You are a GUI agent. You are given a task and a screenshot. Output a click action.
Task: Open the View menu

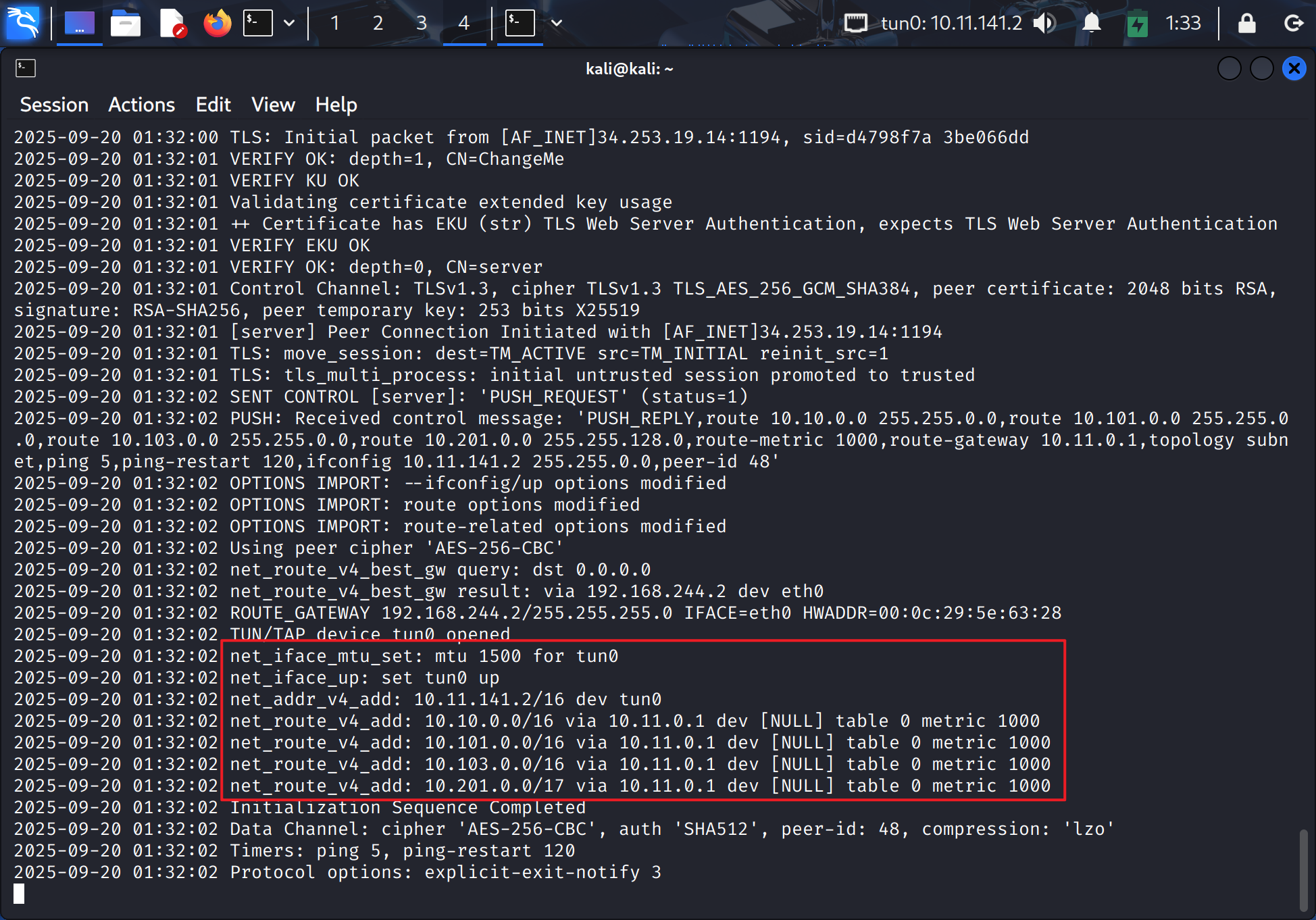click(273, 105)
